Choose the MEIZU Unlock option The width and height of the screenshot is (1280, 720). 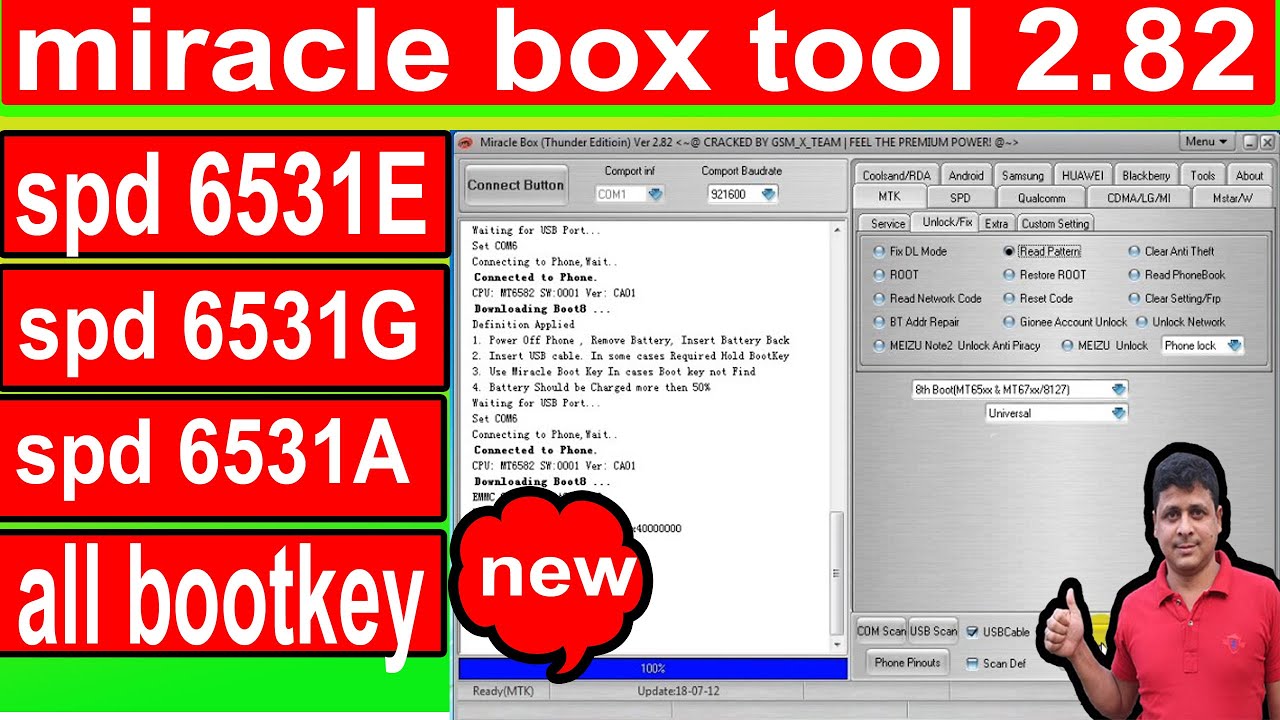pyautogui.click(x=1104, y=345)
